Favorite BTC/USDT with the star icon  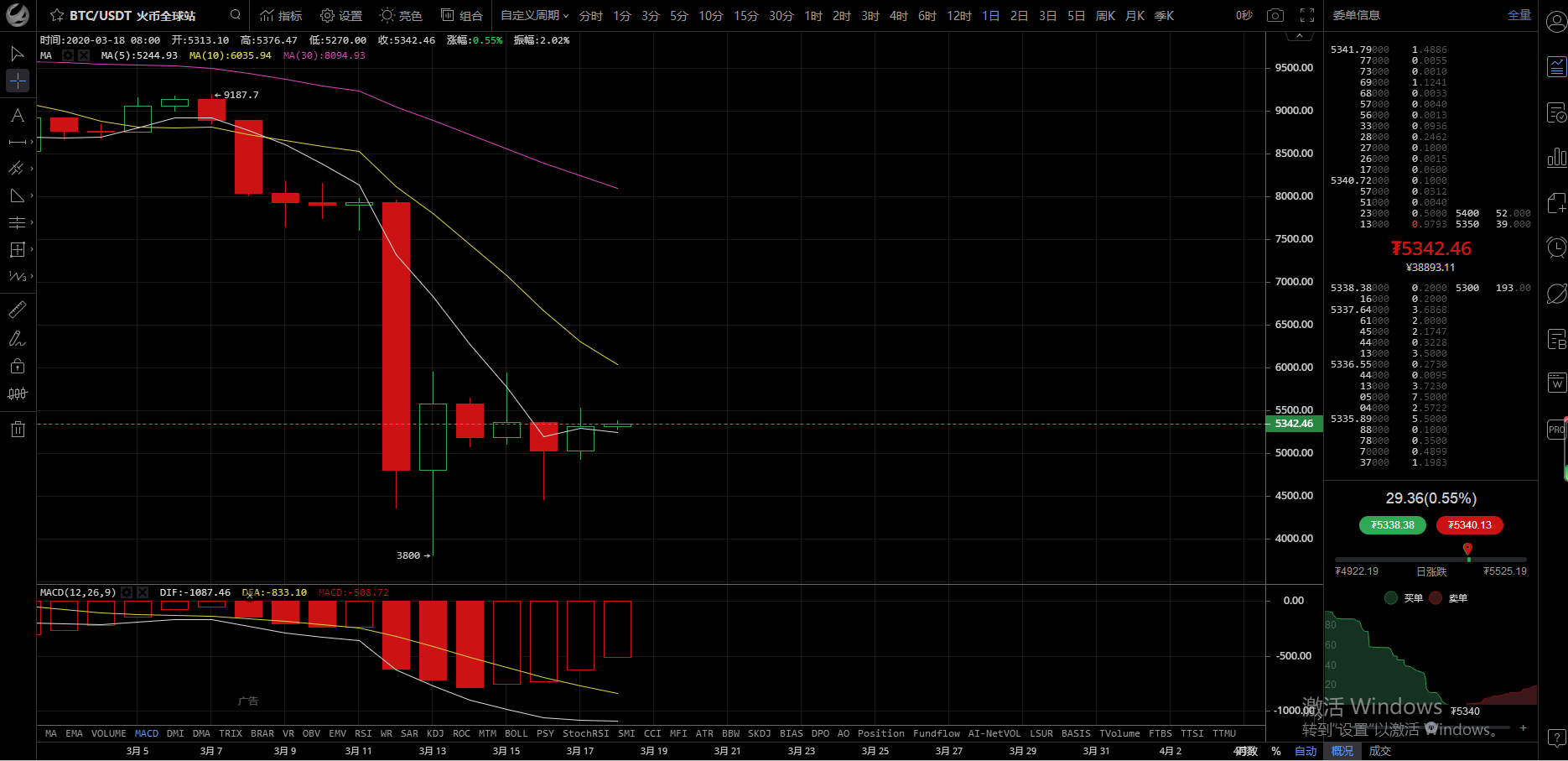point(57,15)
